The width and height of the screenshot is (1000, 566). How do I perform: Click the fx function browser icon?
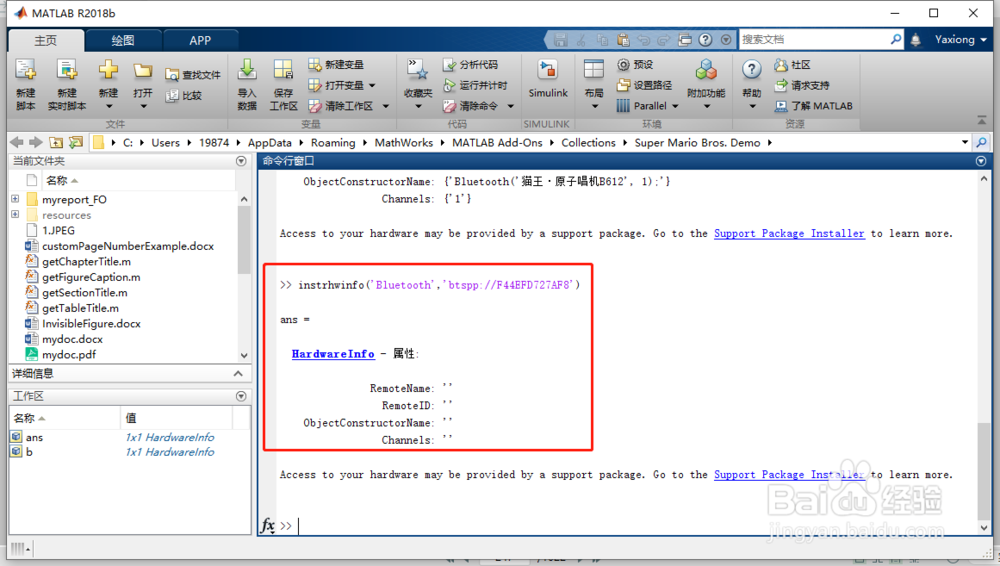coord(267,526)
